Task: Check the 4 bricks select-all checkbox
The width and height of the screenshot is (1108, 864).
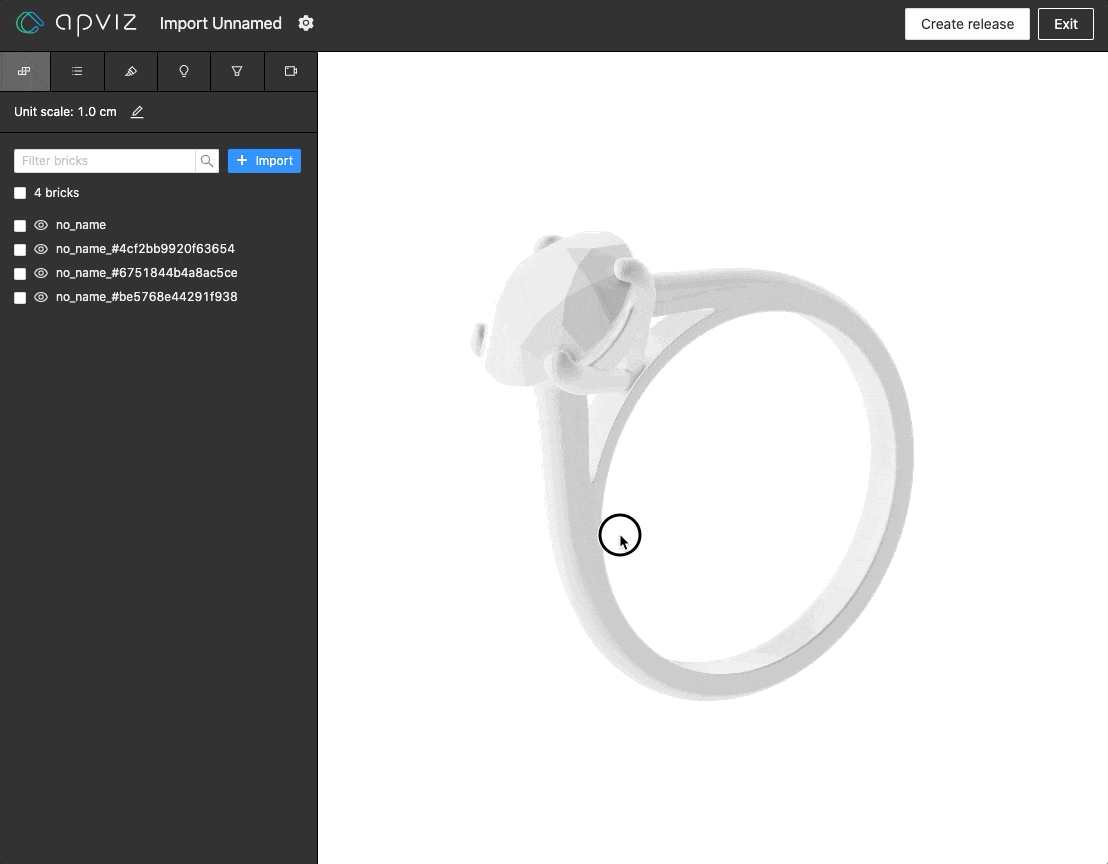Action: click(20, 193)
